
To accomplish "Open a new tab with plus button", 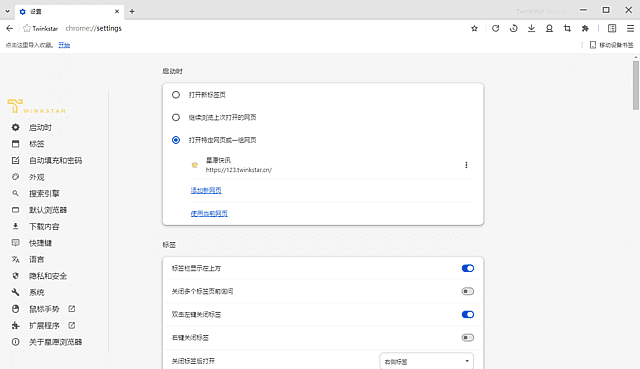I will click(132, 11).
